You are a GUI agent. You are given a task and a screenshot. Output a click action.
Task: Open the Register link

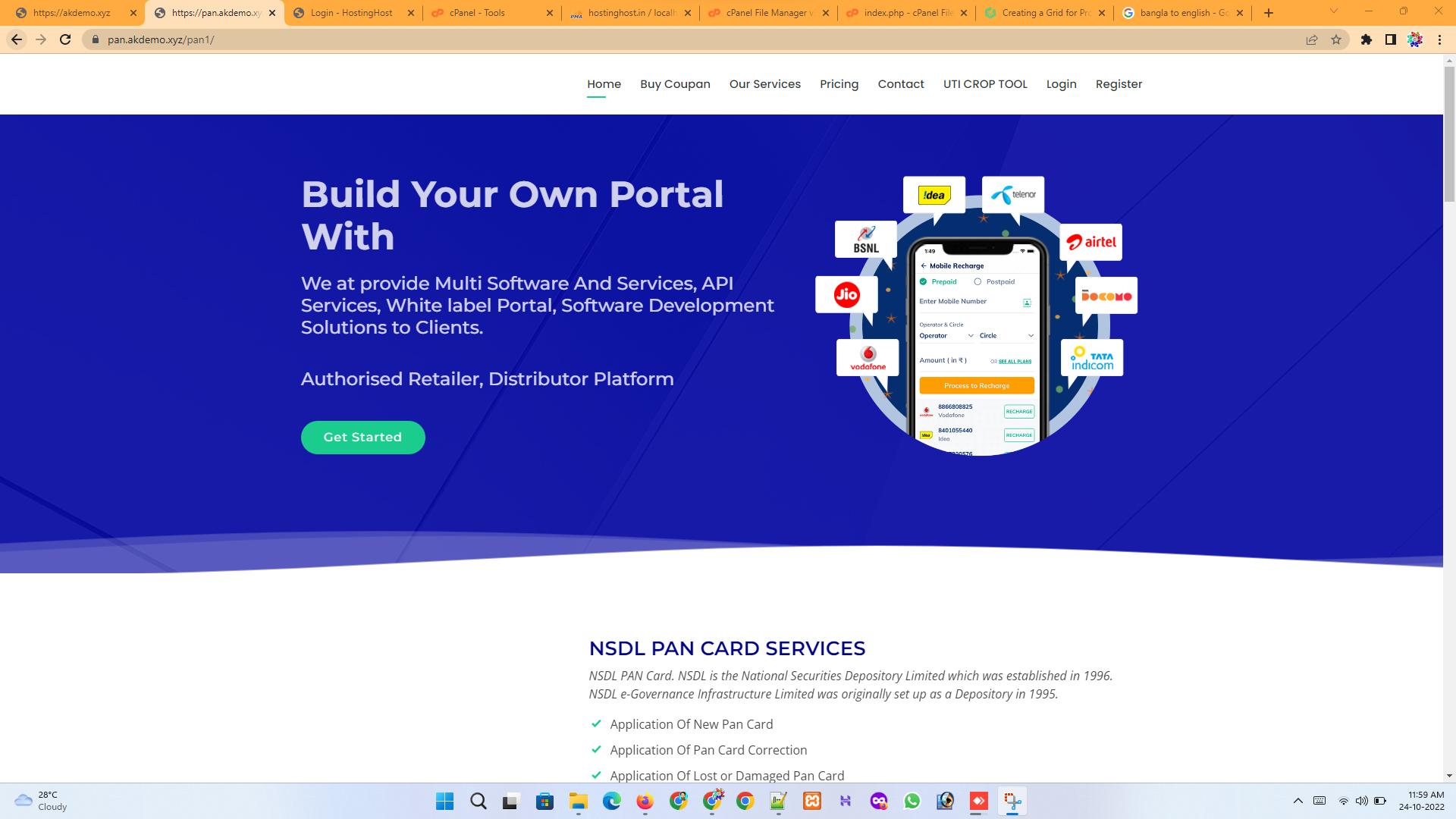coord(1119,84)
